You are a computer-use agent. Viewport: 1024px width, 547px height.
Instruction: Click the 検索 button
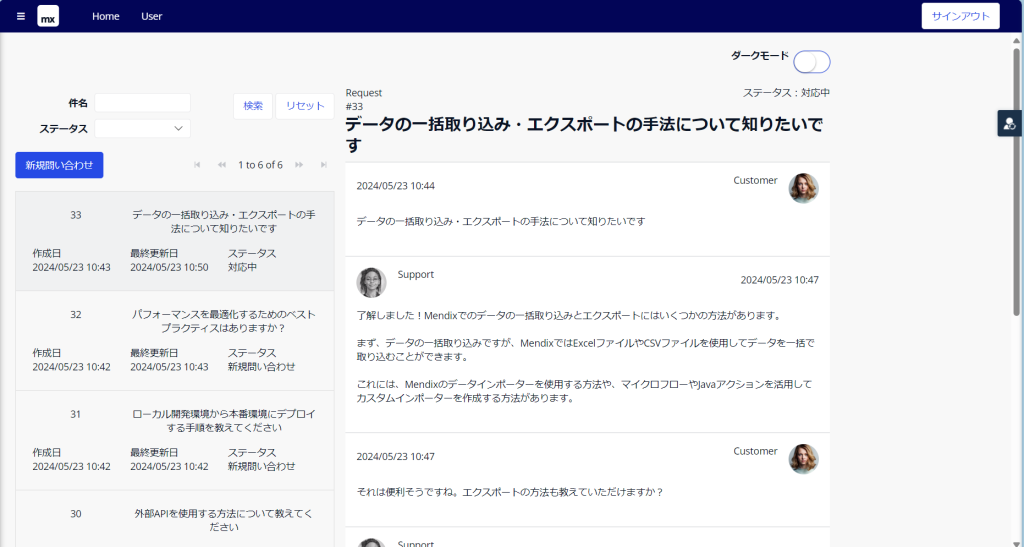(253, 106)
